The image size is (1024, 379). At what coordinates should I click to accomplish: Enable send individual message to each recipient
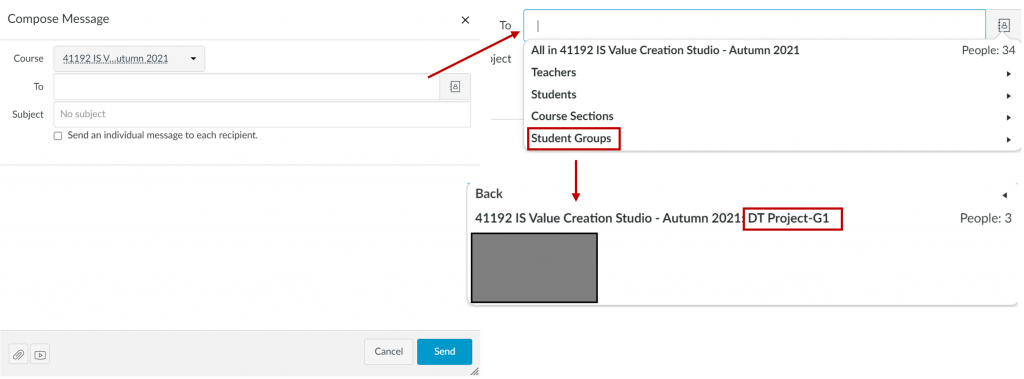[58, 136]
